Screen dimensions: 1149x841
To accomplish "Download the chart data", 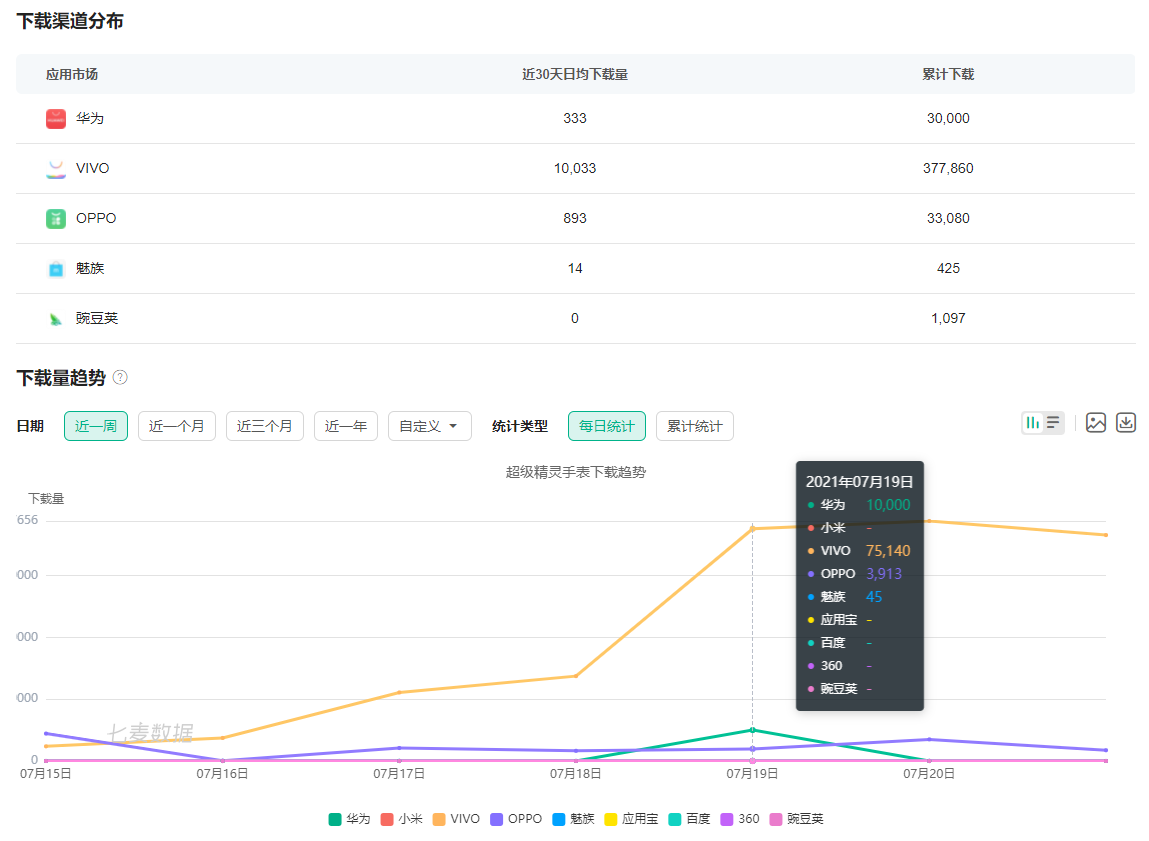I will point(1126,423).
